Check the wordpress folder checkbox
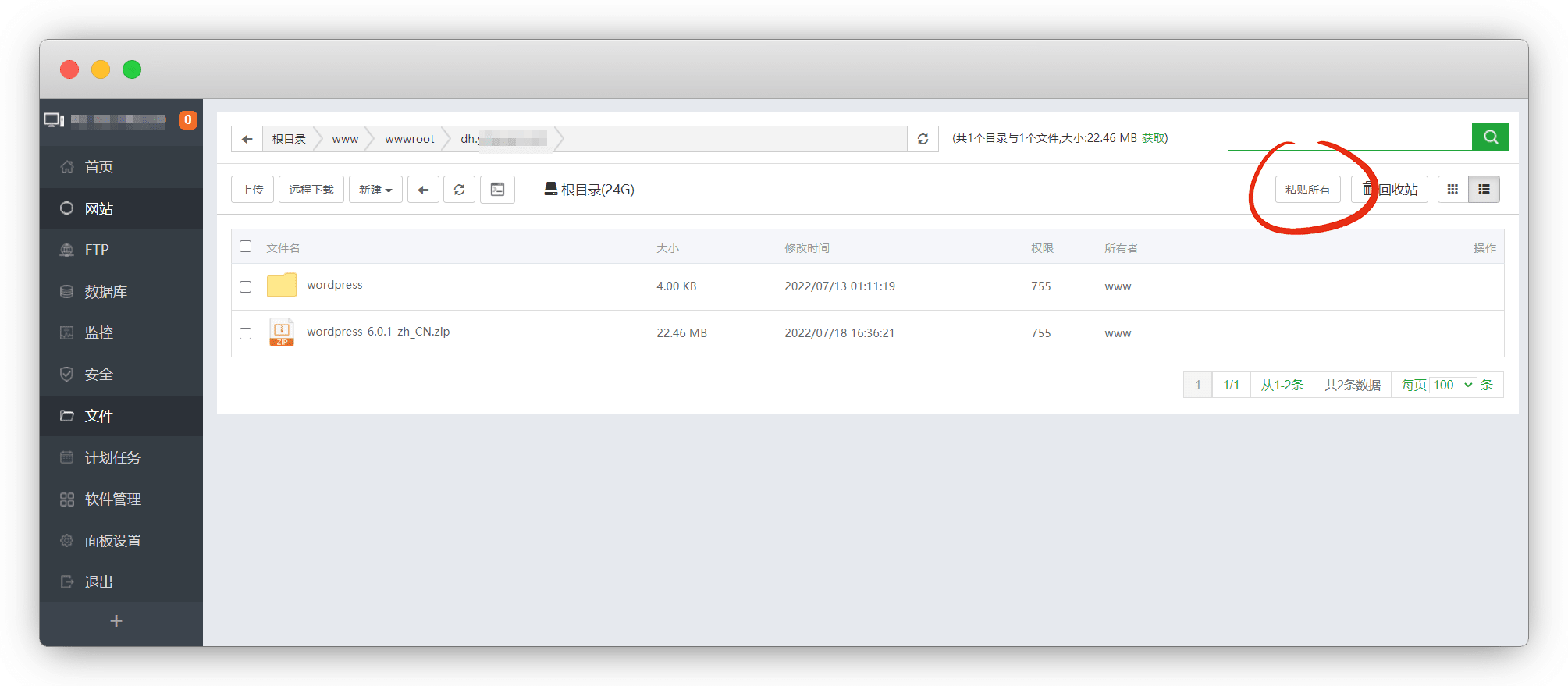The width and height of the screenshot is (1568, 686). point(246,286)
